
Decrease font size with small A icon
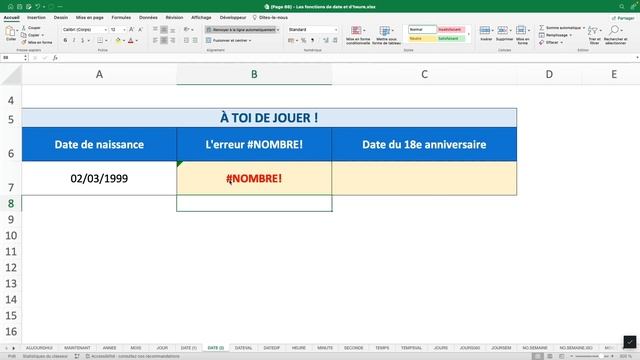tap(140, 29)
